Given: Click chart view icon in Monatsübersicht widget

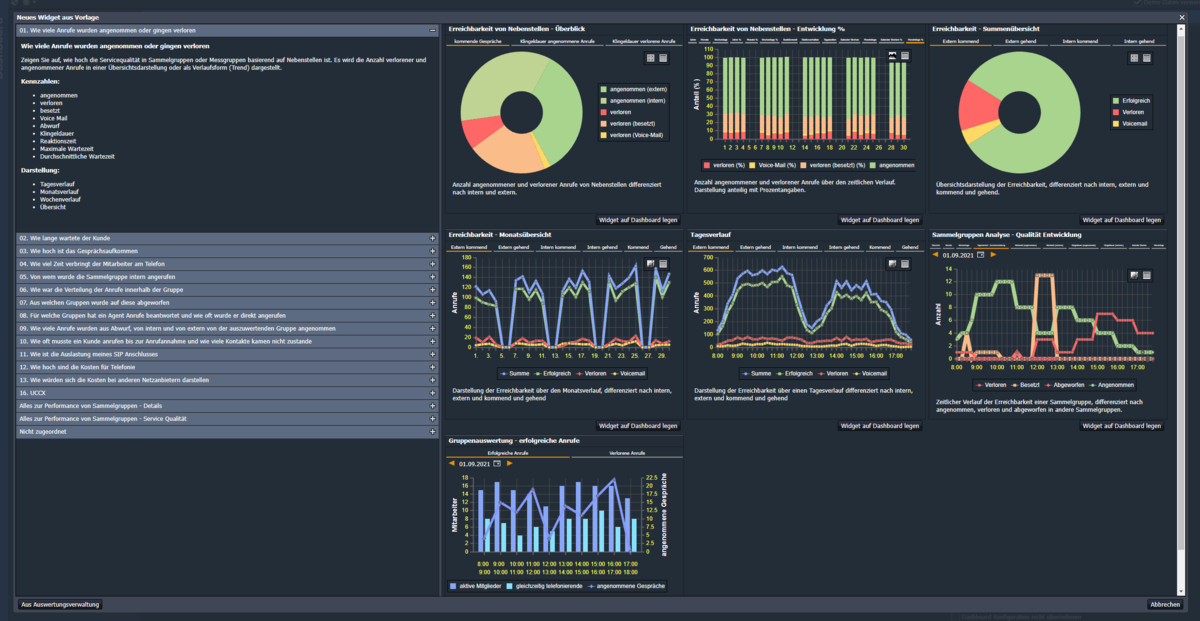Looking at the screenshot, I should (x=650, y=263).
